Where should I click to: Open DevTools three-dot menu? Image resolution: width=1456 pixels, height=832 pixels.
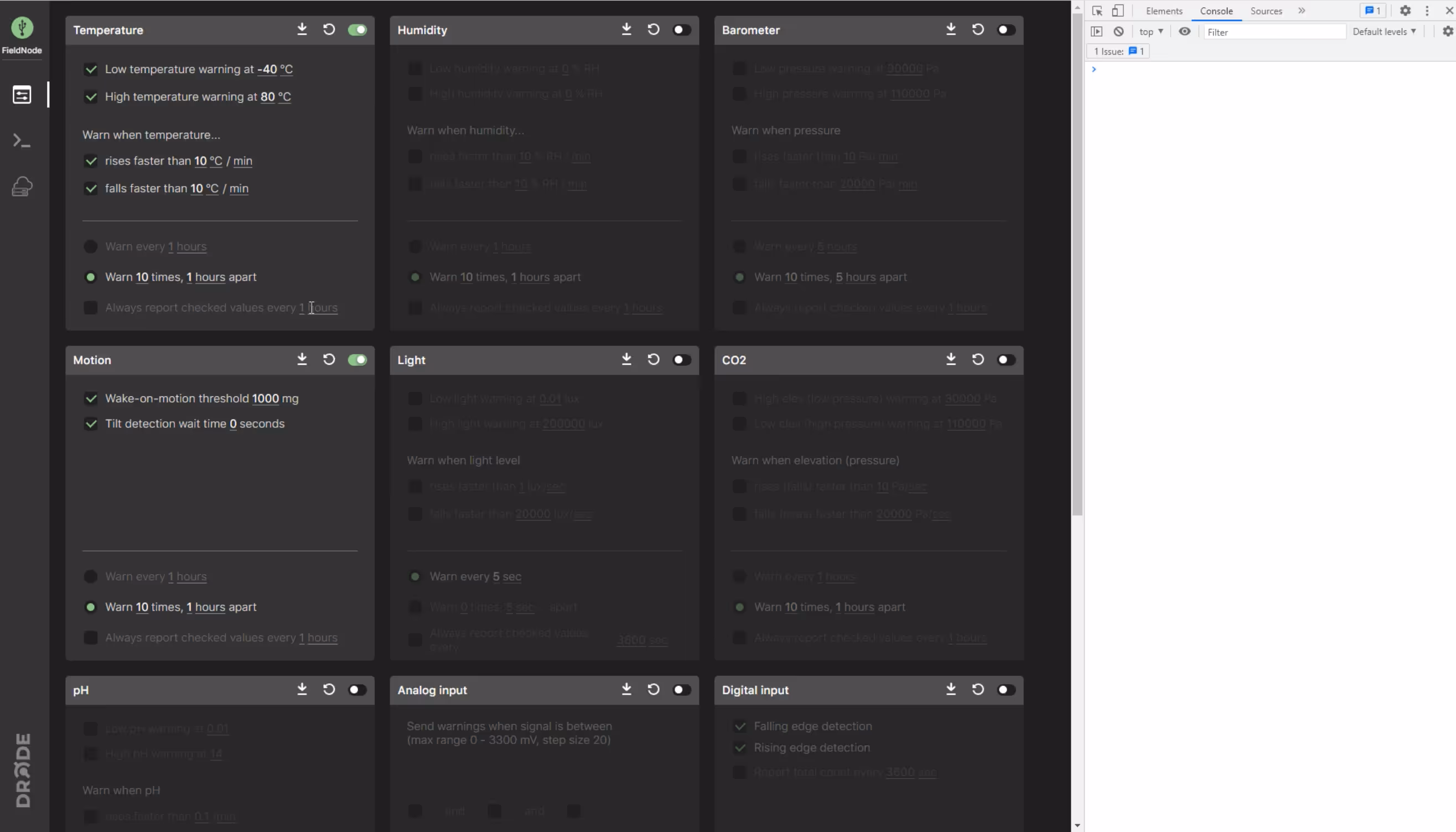(1427, 11)
